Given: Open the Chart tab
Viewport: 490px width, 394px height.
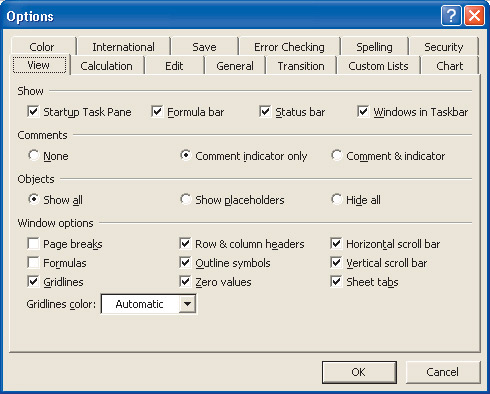Looking at the screenshot, I should pos(449,66).
